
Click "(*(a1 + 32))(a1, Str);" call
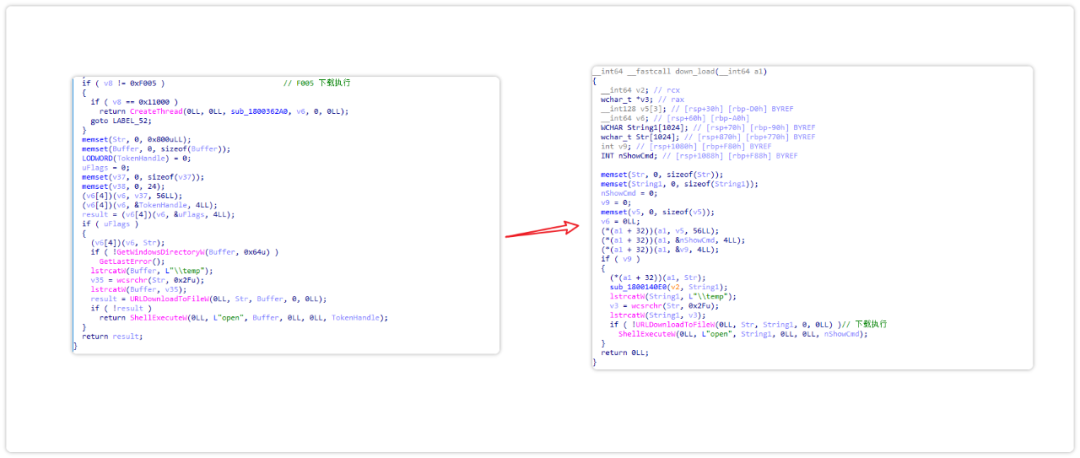coord(657,278)
